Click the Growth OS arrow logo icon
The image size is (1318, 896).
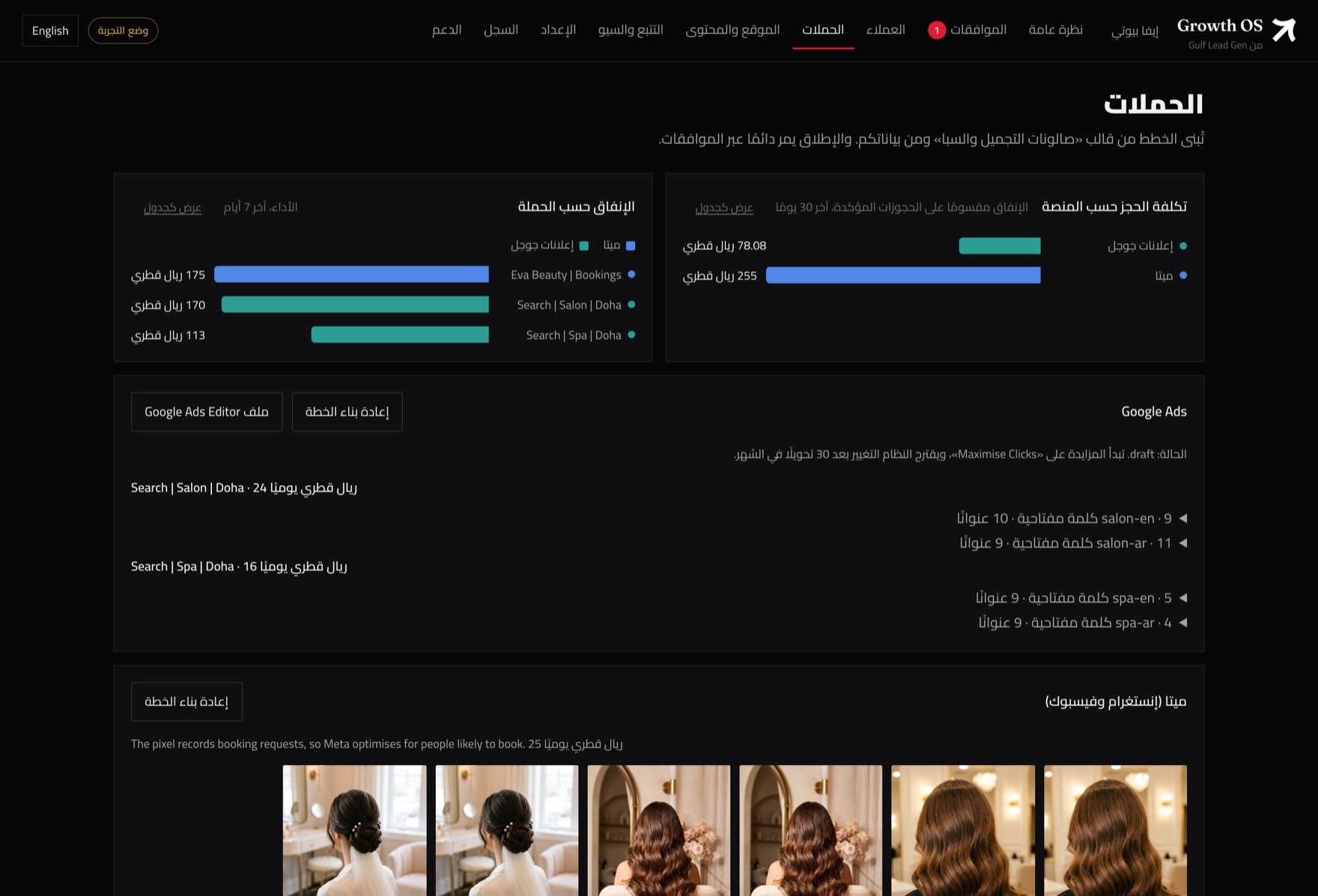click(x=1284, y=30)
